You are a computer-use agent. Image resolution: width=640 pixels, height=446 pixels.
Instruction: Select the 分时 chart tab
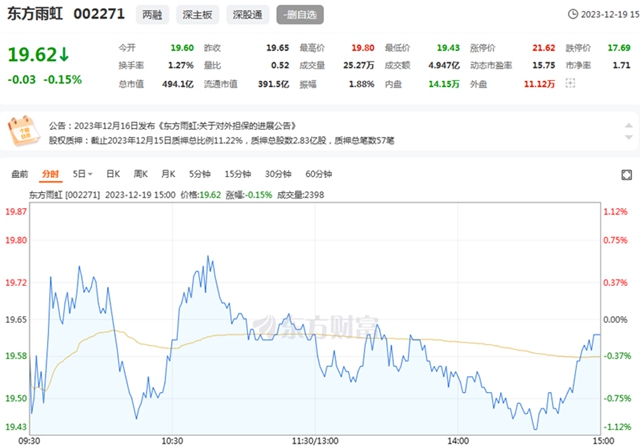click(51, 174)
